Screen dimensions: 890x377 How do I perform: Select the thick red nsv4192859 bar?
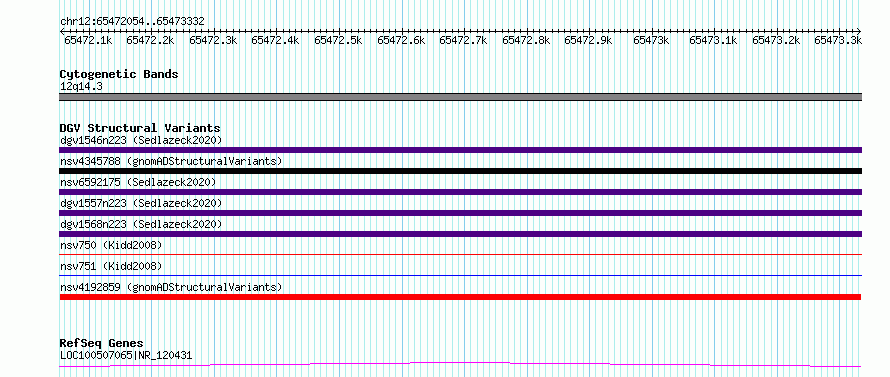click(460, 297)
